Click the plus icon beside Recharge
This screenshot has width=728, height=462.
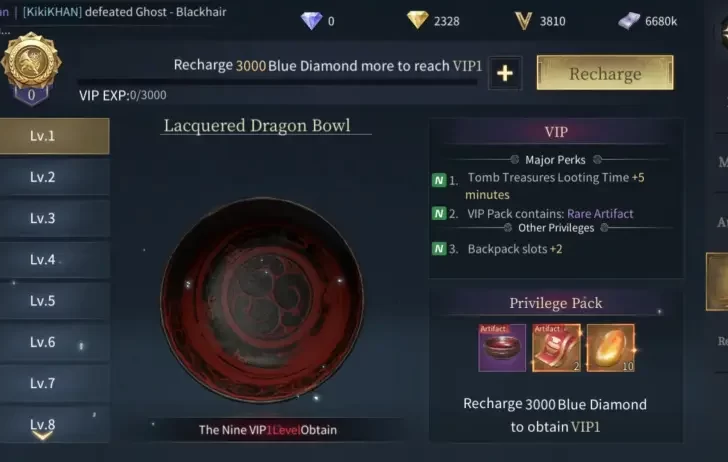(x=505, y=73)
